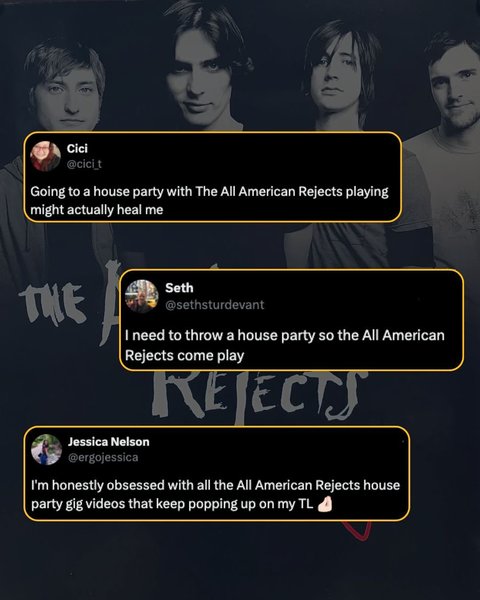
Task: Click the rightmost band member's face
Action: click(x=456, y=90)
